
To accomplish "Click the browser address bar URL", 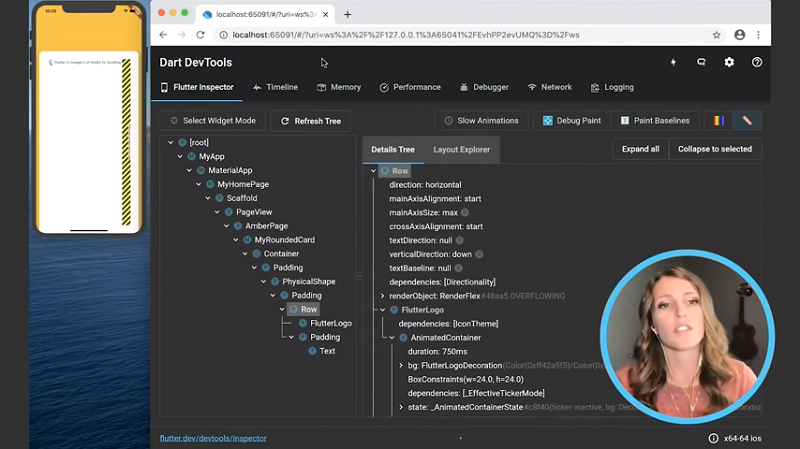I will [406, 35].
